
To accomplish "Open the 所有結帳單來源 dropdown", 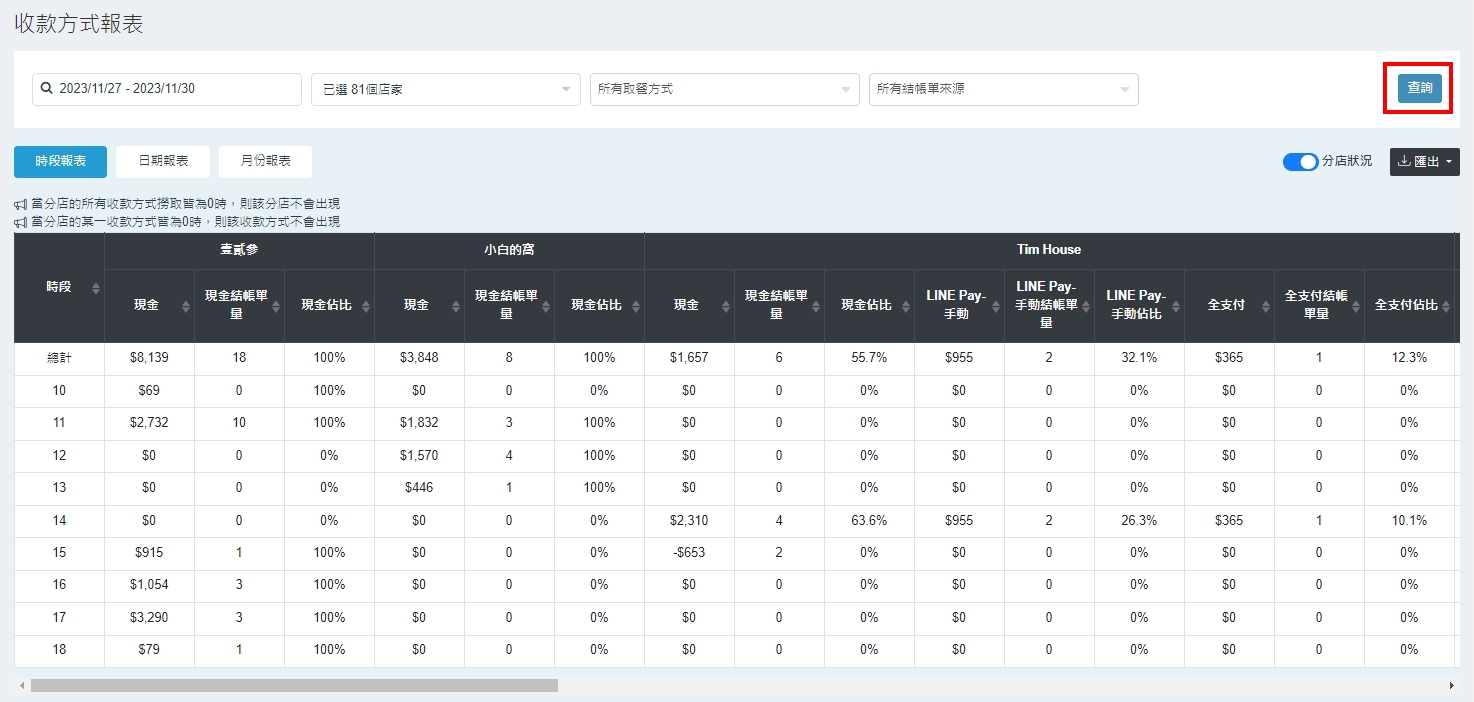I will pos(1003,89).
